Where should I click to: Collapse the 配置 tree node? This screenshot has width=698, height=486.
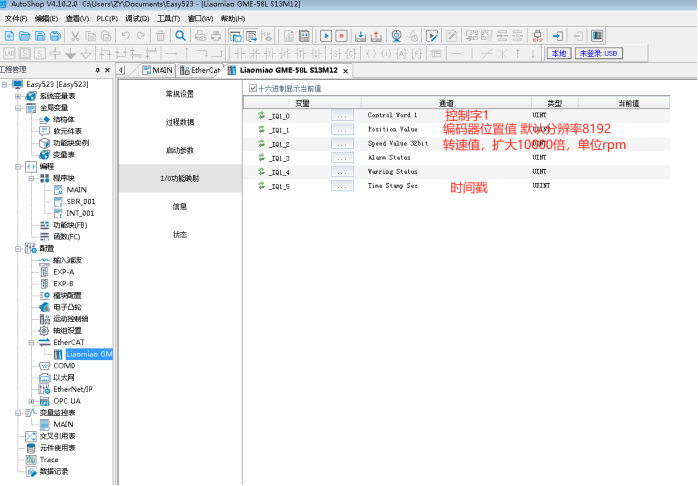tap(18, 248)
